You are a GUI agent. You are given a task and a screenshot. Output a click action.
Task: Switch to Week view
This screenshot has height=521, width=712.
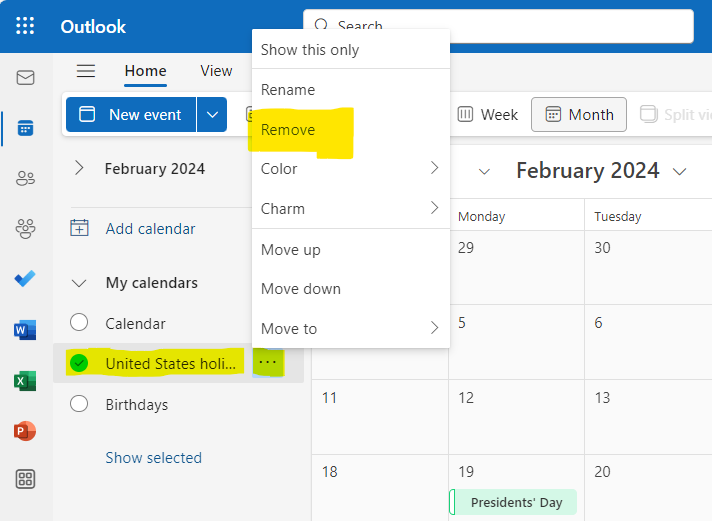click(x=488, y=114)
